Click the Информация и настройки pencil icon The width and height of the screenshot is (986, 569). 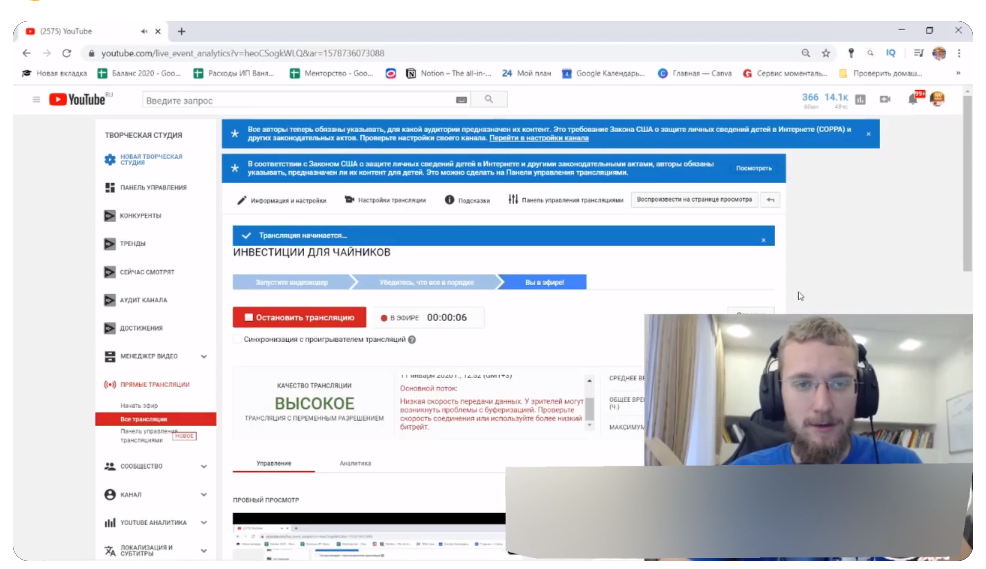241,200
